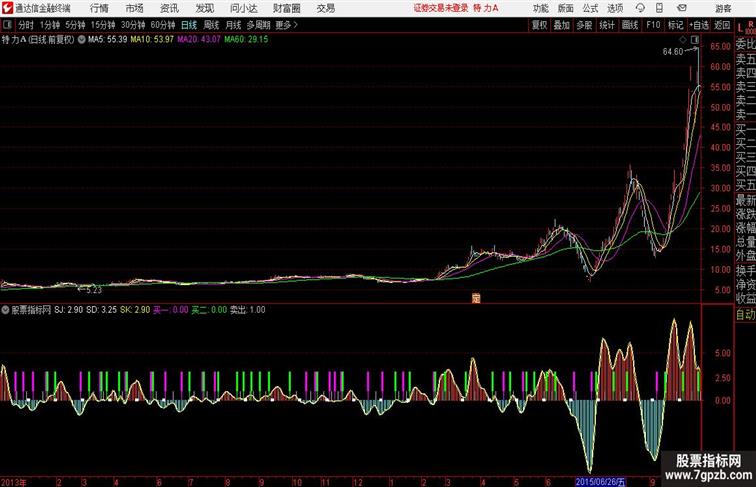756x487 pixels.
Task: Open the 市场 menu
Action: tap(135, 8)
